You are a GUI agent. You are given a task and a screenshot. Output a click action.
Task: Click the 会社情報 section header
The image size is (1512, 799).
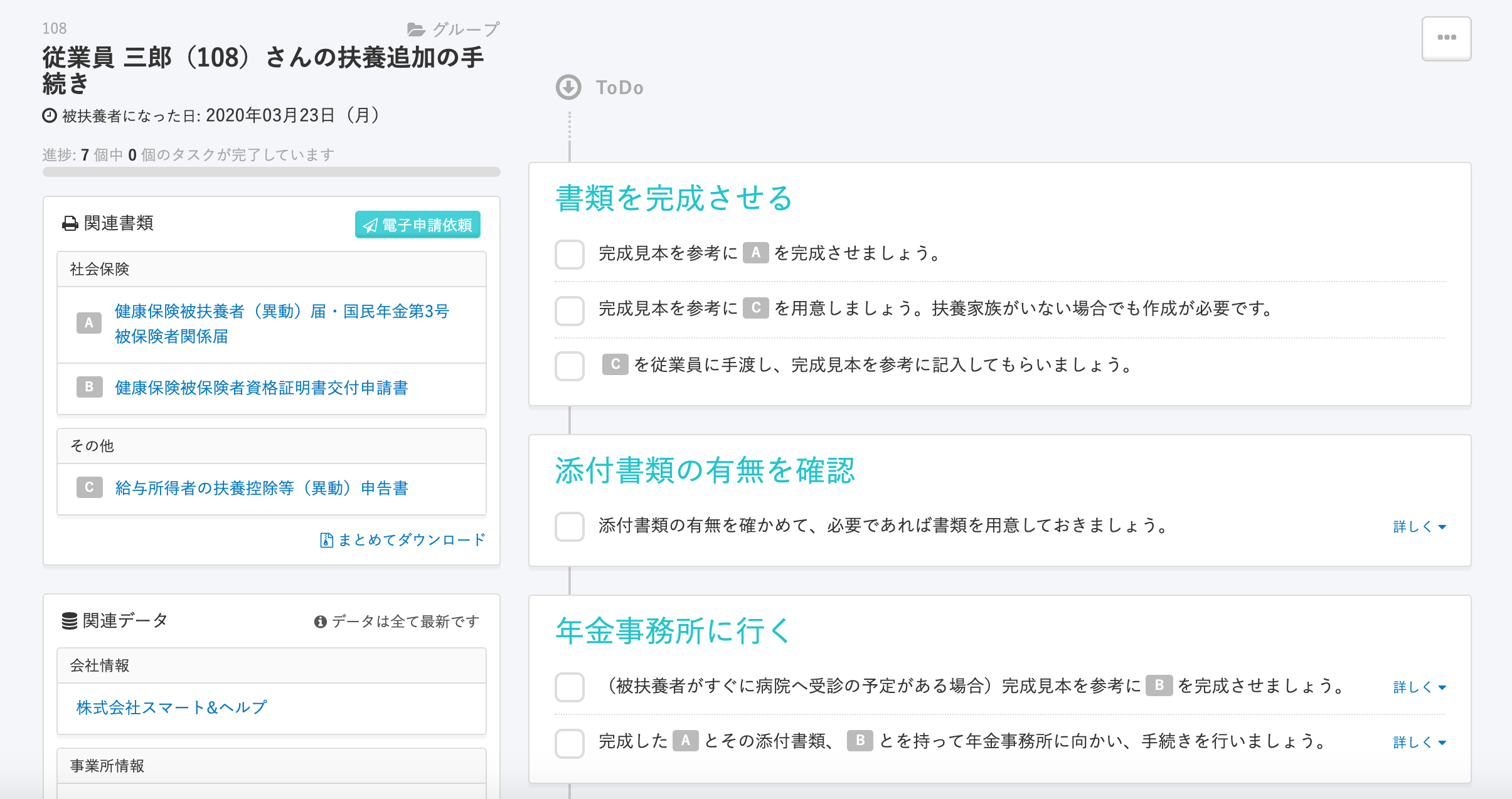271,665
